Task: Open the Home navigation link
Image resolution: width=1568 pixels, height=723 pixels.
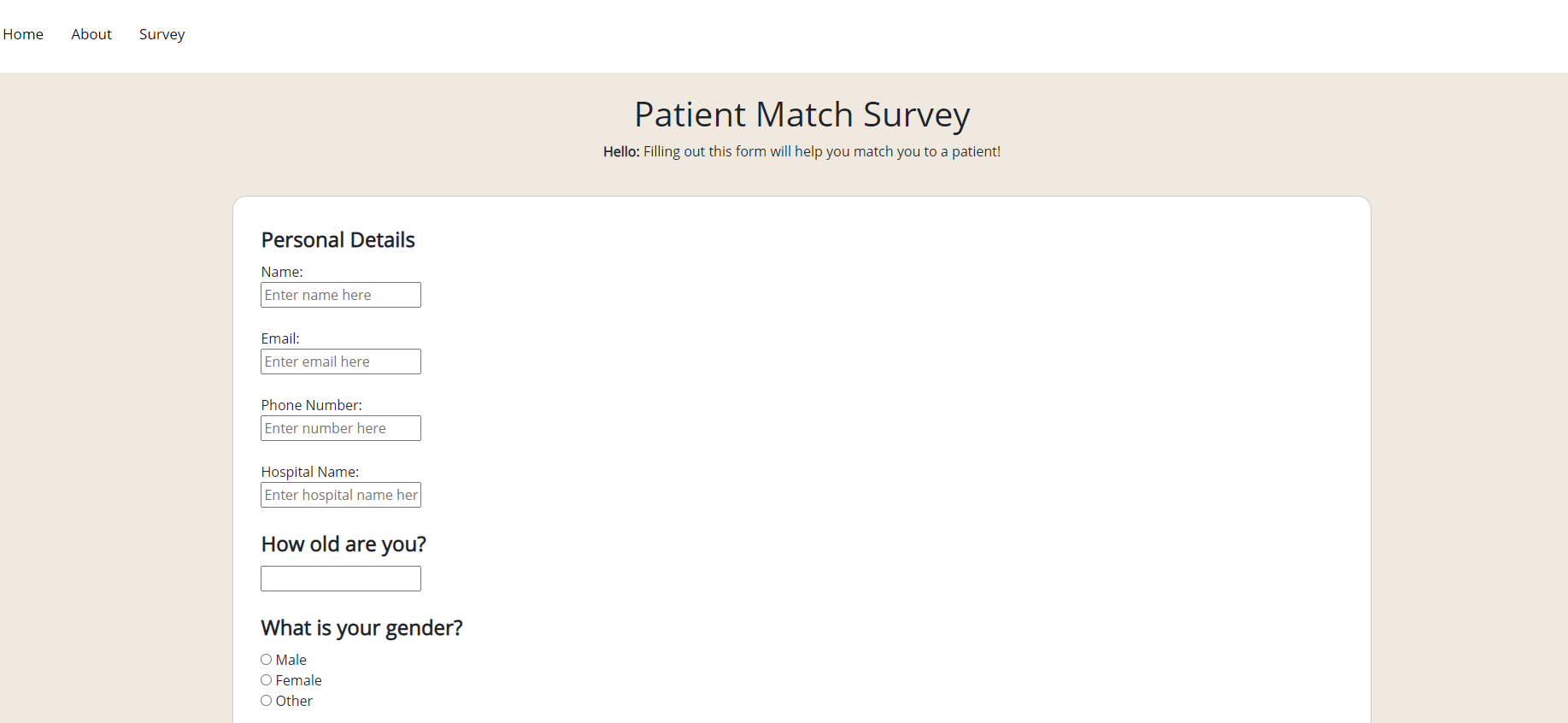Action: point(23,34)
